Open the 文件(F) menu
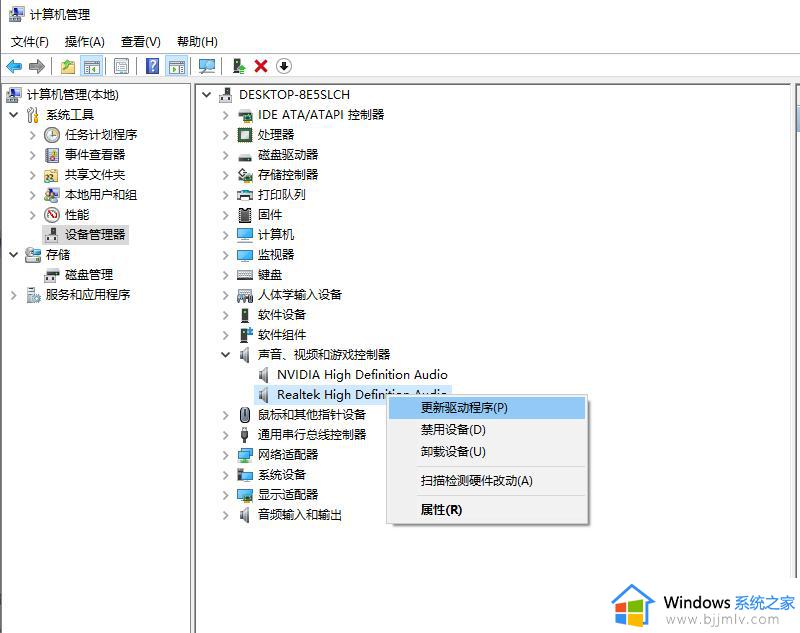Image resolution: width=800 pixels, height=633 pixels. (x=30, y=41)
